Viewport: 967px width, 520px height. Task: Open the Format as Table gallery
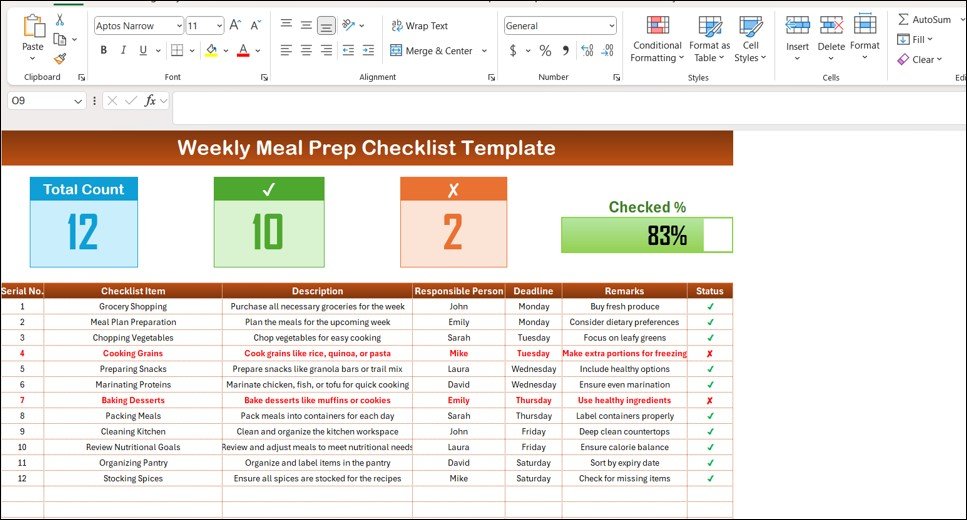(709, 39)
